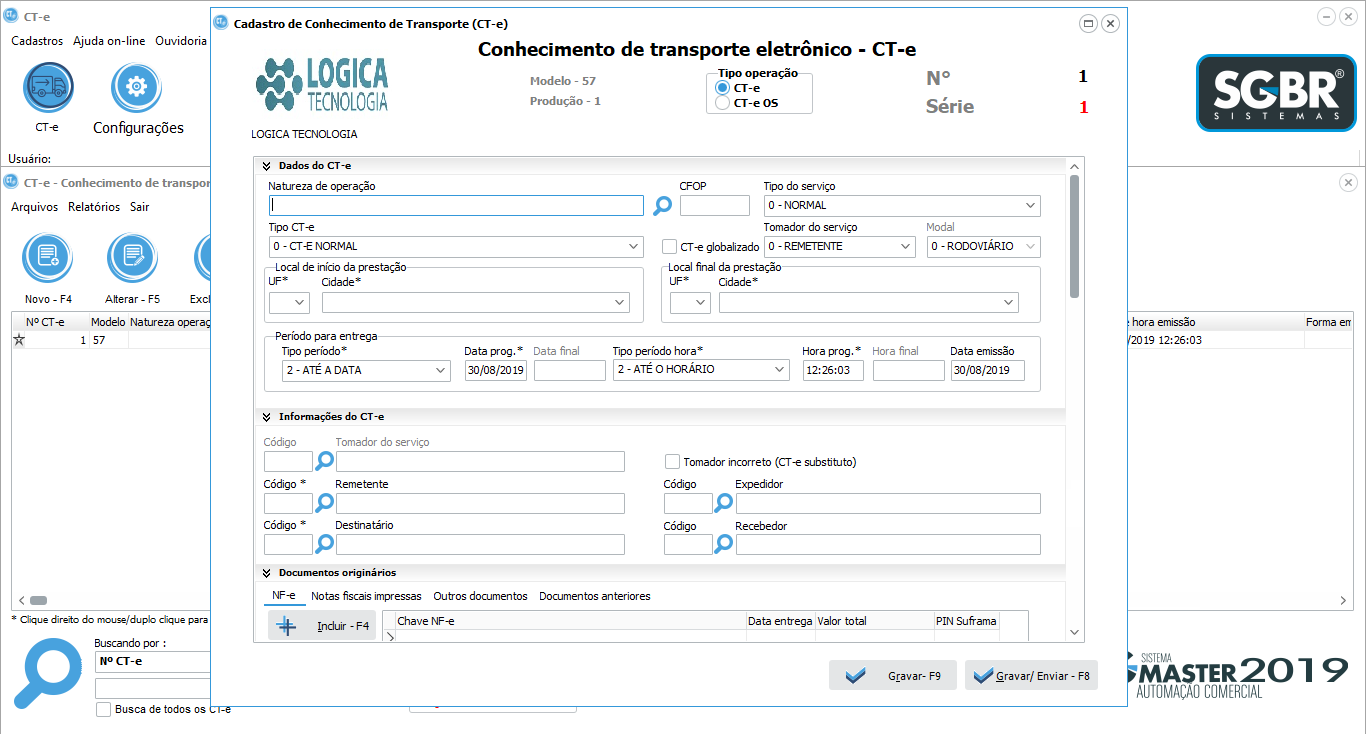
Task: Select CT-e tipo operação radio button
Action: tap(723, 88)
